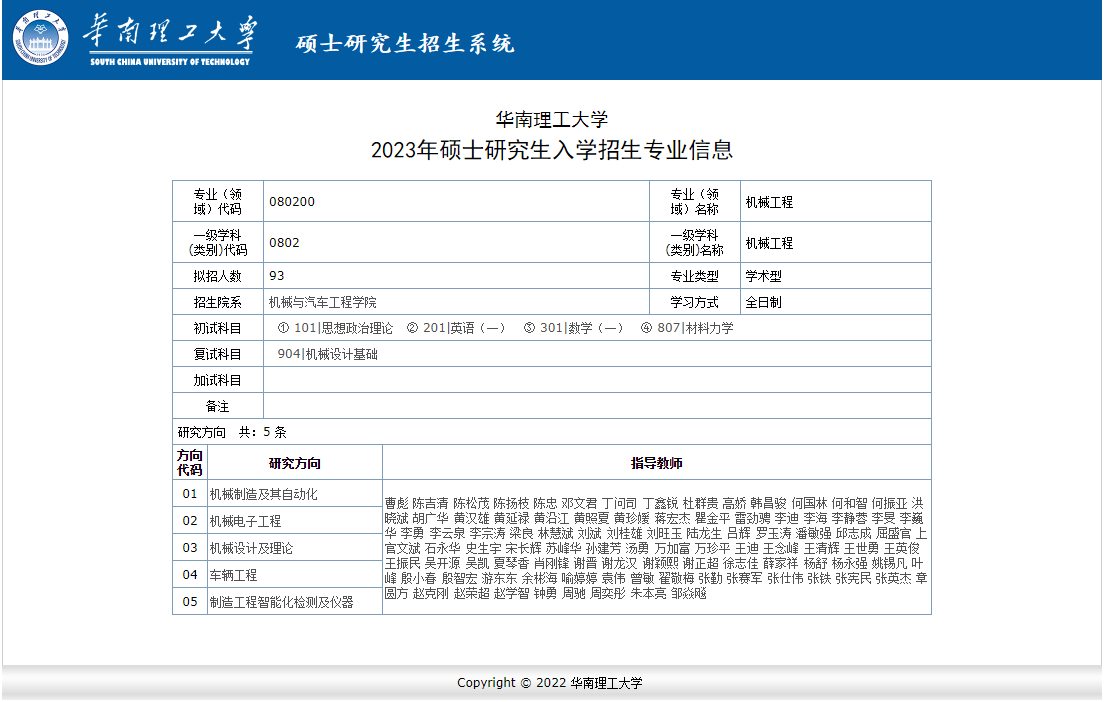Click the 研究方向 共: 5 条 summary line
This screenshot has height=702, width=1104.
pos(232,432)
